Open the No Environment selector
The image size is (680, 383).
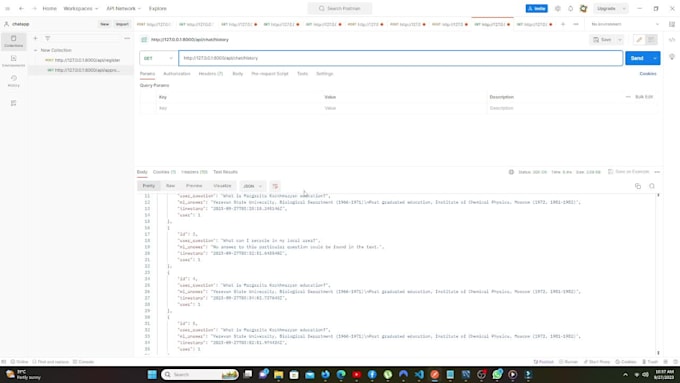(625, 24)
